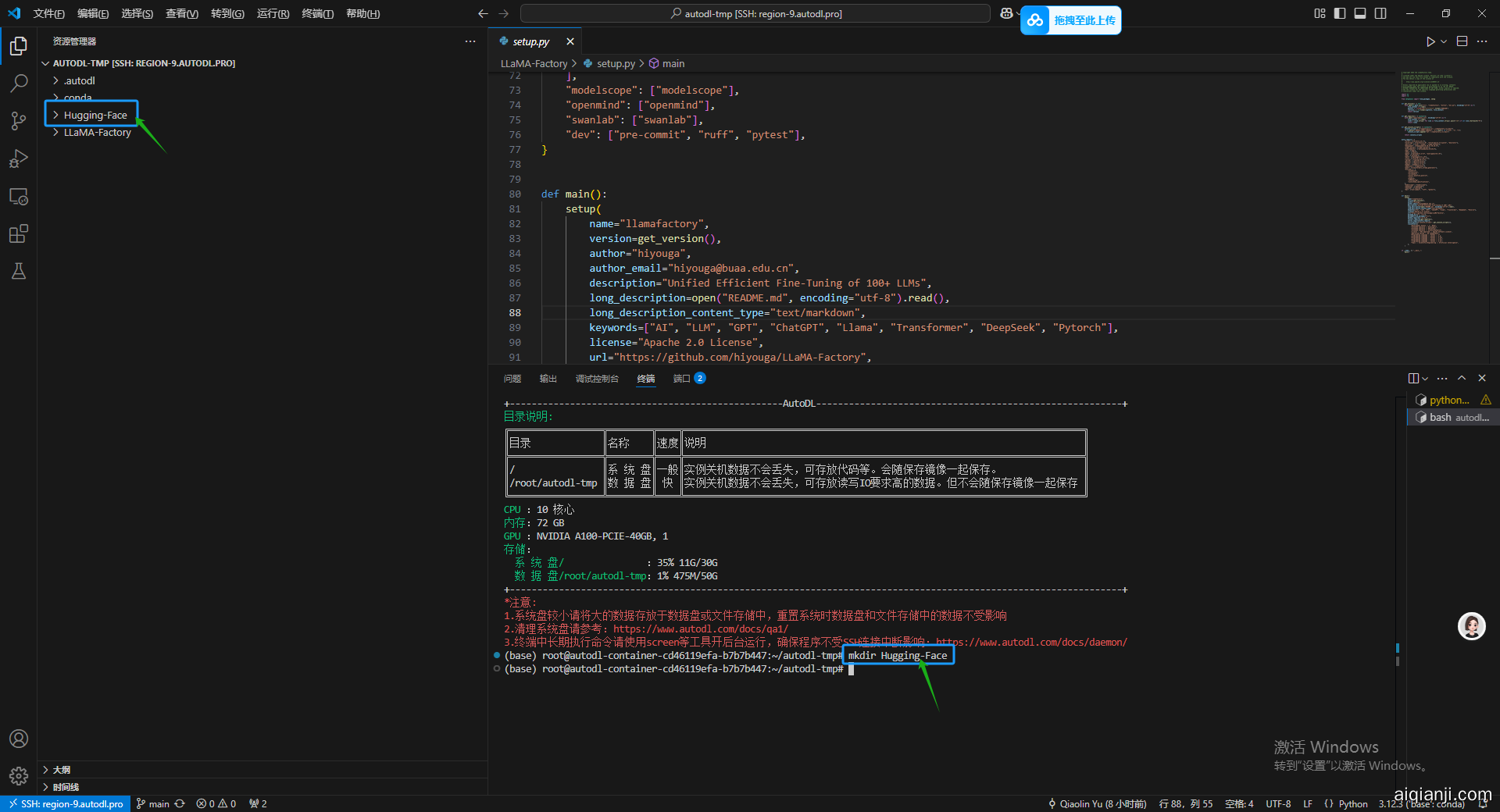Expand the 大纲 outline section
The width and height of the screenshot is (1500, 812).
(61, 770)
